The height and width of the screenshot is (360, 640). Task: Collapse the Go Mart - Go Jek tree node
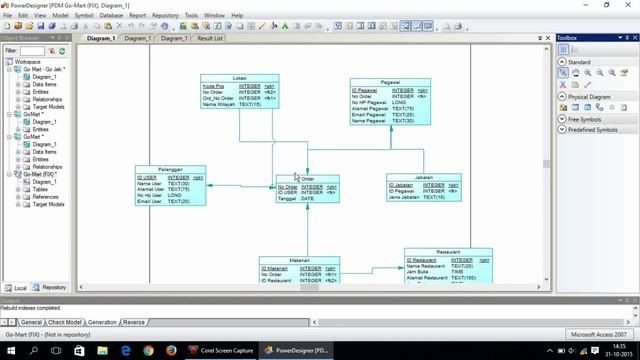pos(9,69)
